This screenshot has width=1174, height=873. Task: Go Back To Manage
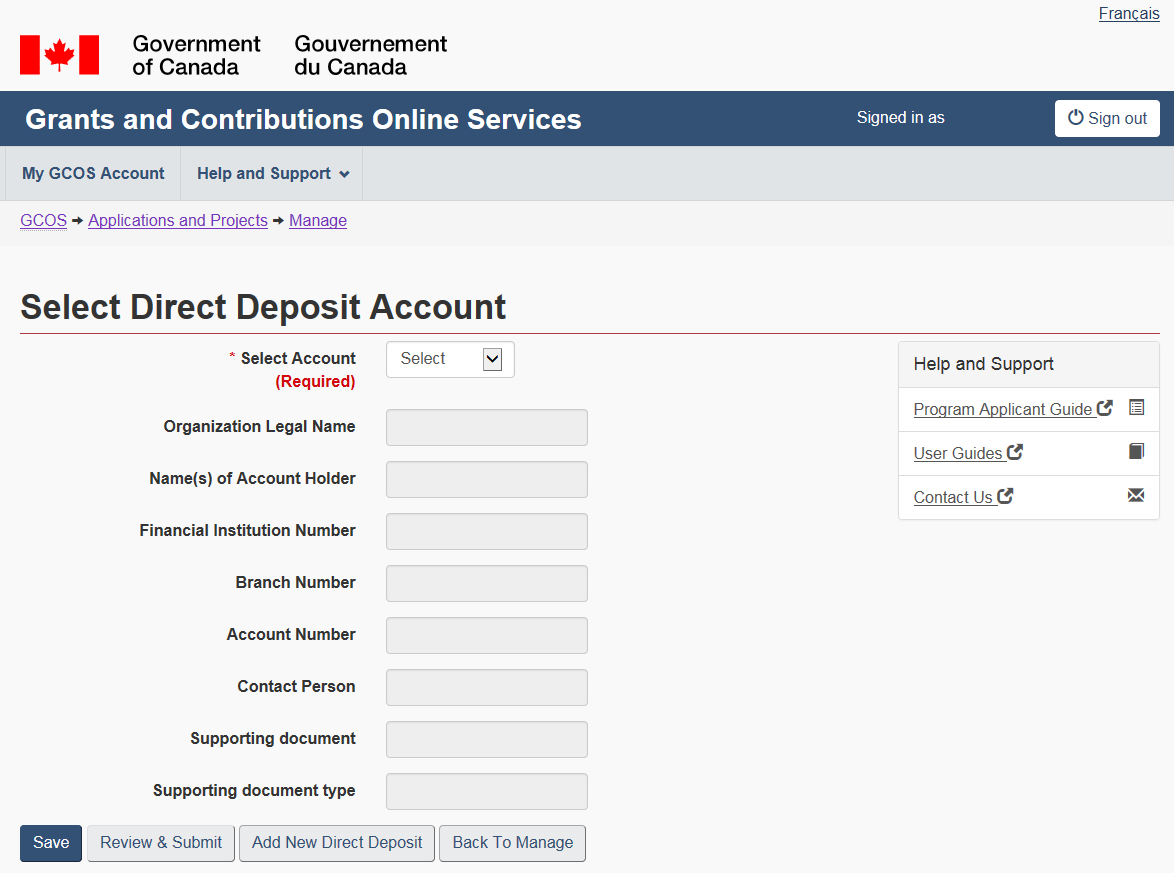pos(512,843)
